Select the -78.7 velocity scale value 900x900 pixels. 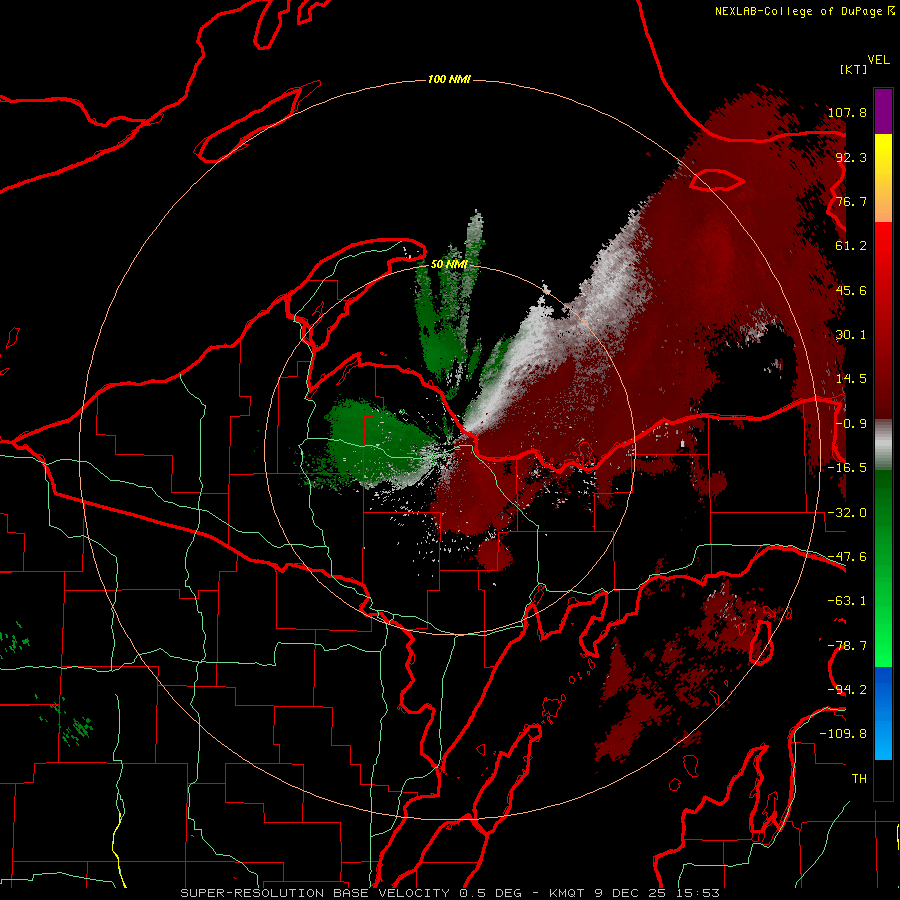[847, 646]
